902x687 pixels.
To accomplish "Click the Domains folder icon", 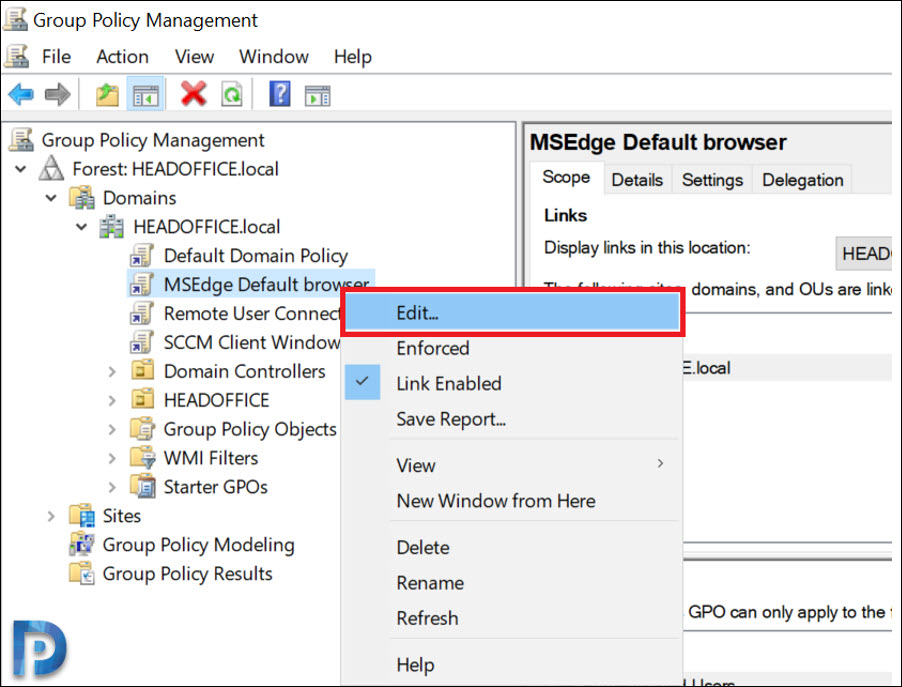I will tap(82, 197).
